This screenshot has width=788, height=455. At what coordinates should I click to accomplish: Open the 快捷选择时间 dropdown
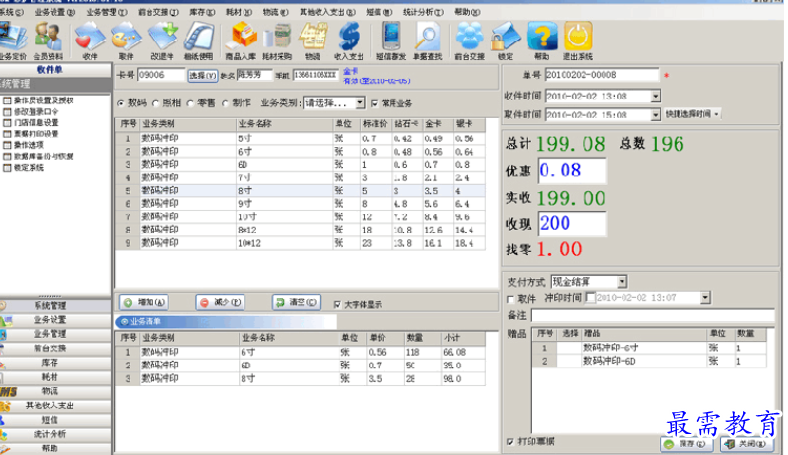pos(693,114)
